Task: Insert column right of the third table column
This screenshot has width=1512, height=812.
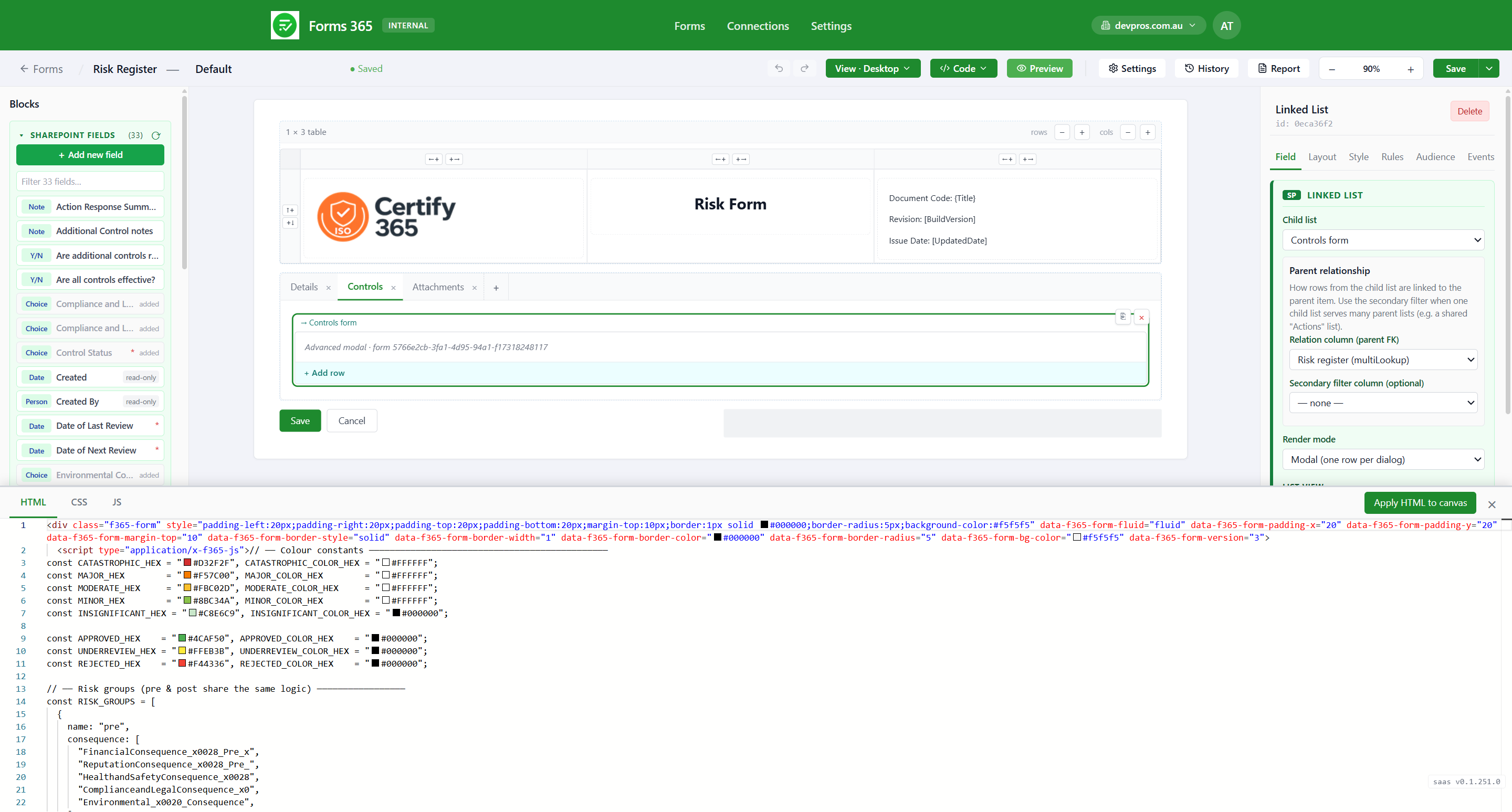Action: pos(1028,159)
